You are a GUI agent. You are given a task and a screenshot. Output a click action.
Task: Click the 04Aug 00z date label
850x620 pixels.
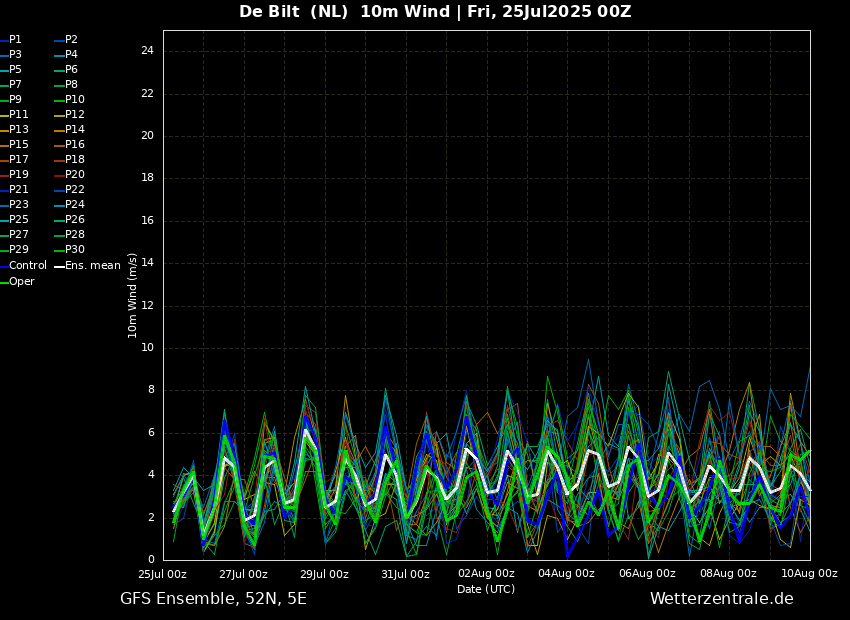[567, 574]
